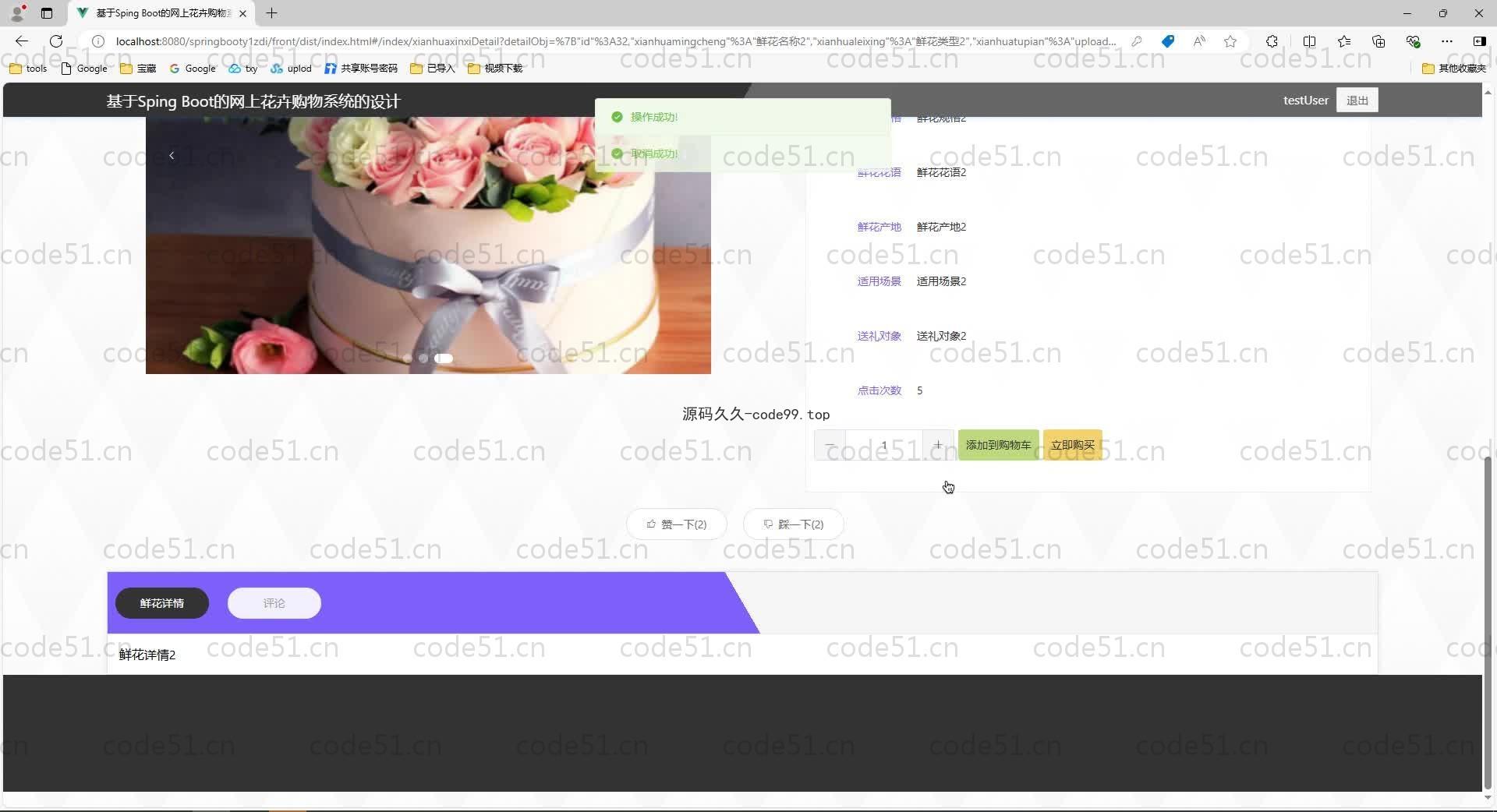This screenshot has height=812, width=1497.
Task: Click the 点击次数 label
Action: 879,390
